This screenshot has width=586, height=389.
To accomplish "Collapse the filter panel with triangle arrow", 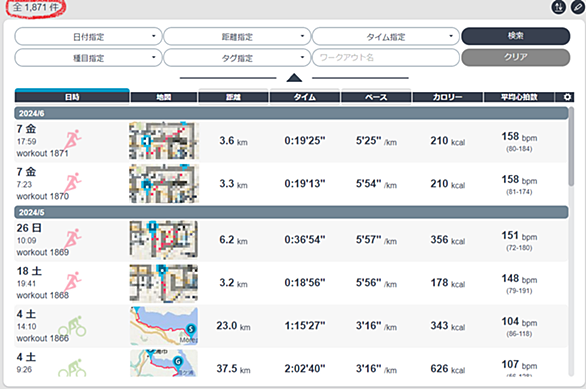I will pyautogui.click(x=294, y=78).
